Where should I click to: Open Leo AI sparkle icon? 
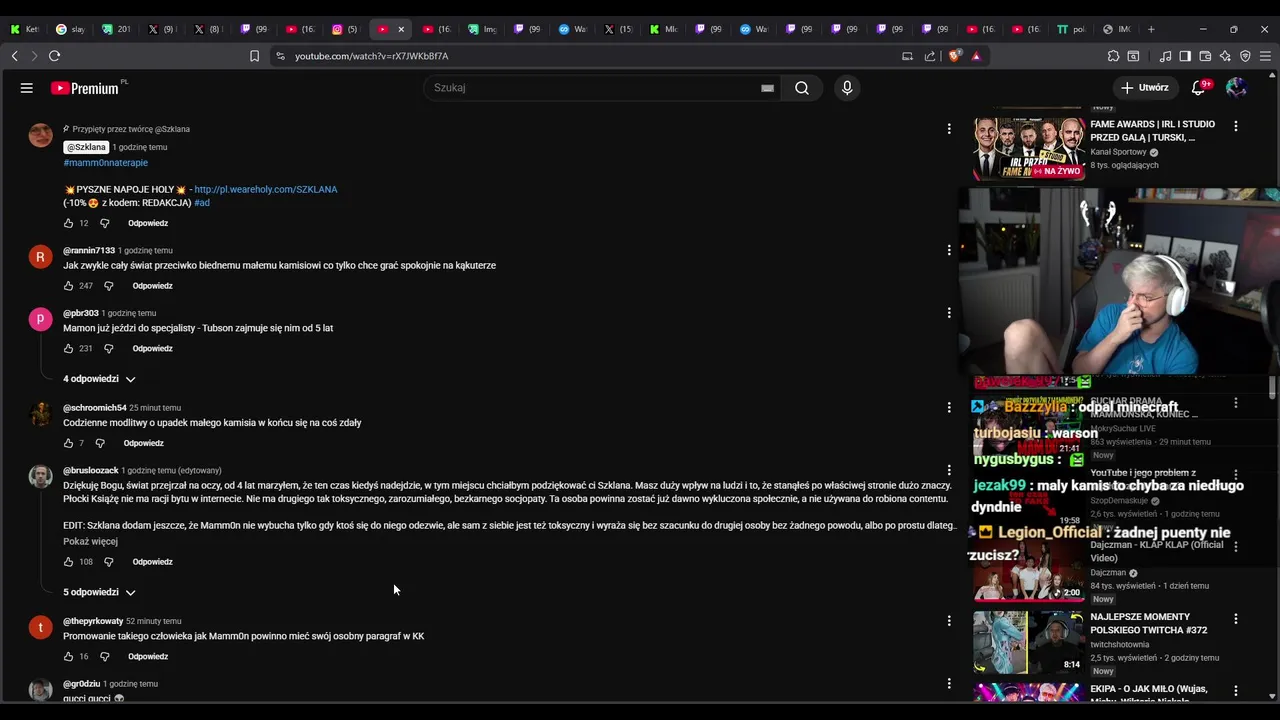point(1225,56)
